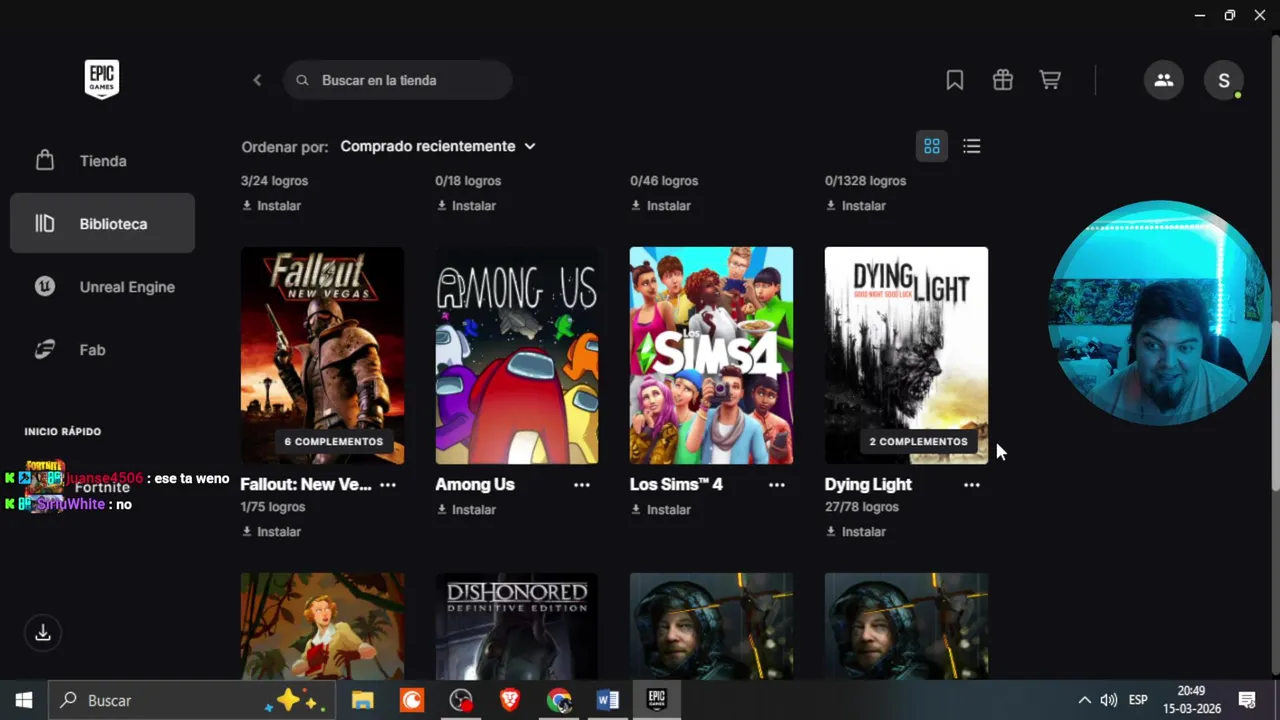Install Los Sims 4
This screenshot has height=720, width=1280.
tap(660, 510)
